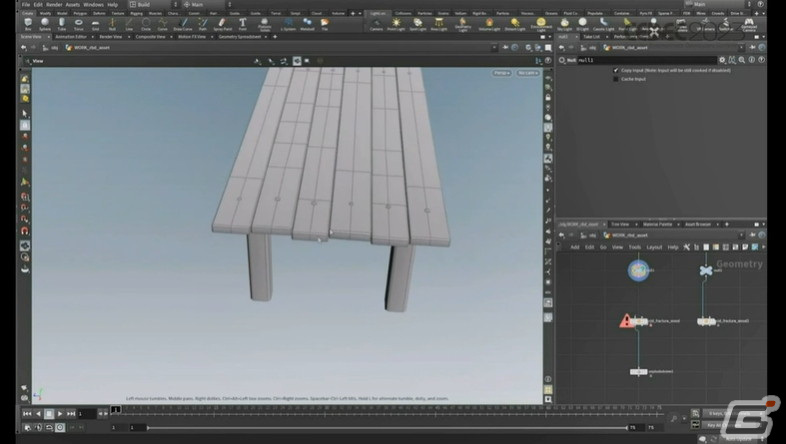786x444 pixels.
Task: Open the Render menu
Action: (54, 5)
